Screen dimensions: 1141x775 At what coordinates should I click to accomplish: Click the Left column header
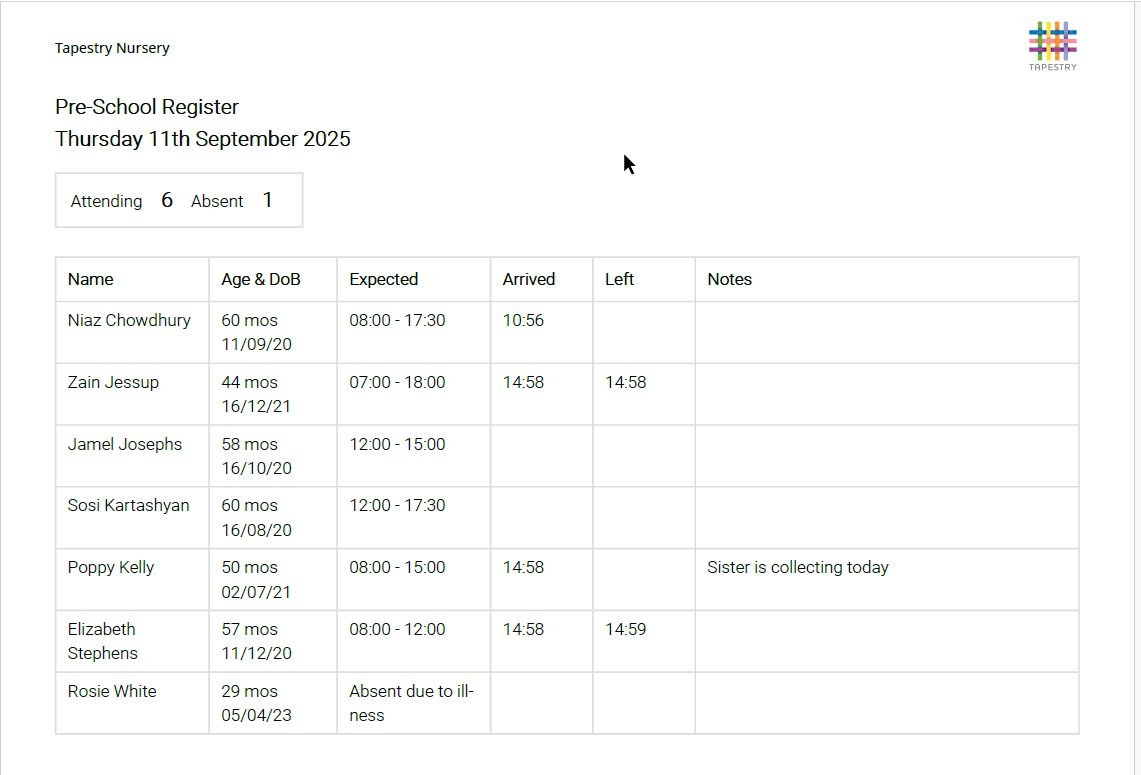click(619, 279)
